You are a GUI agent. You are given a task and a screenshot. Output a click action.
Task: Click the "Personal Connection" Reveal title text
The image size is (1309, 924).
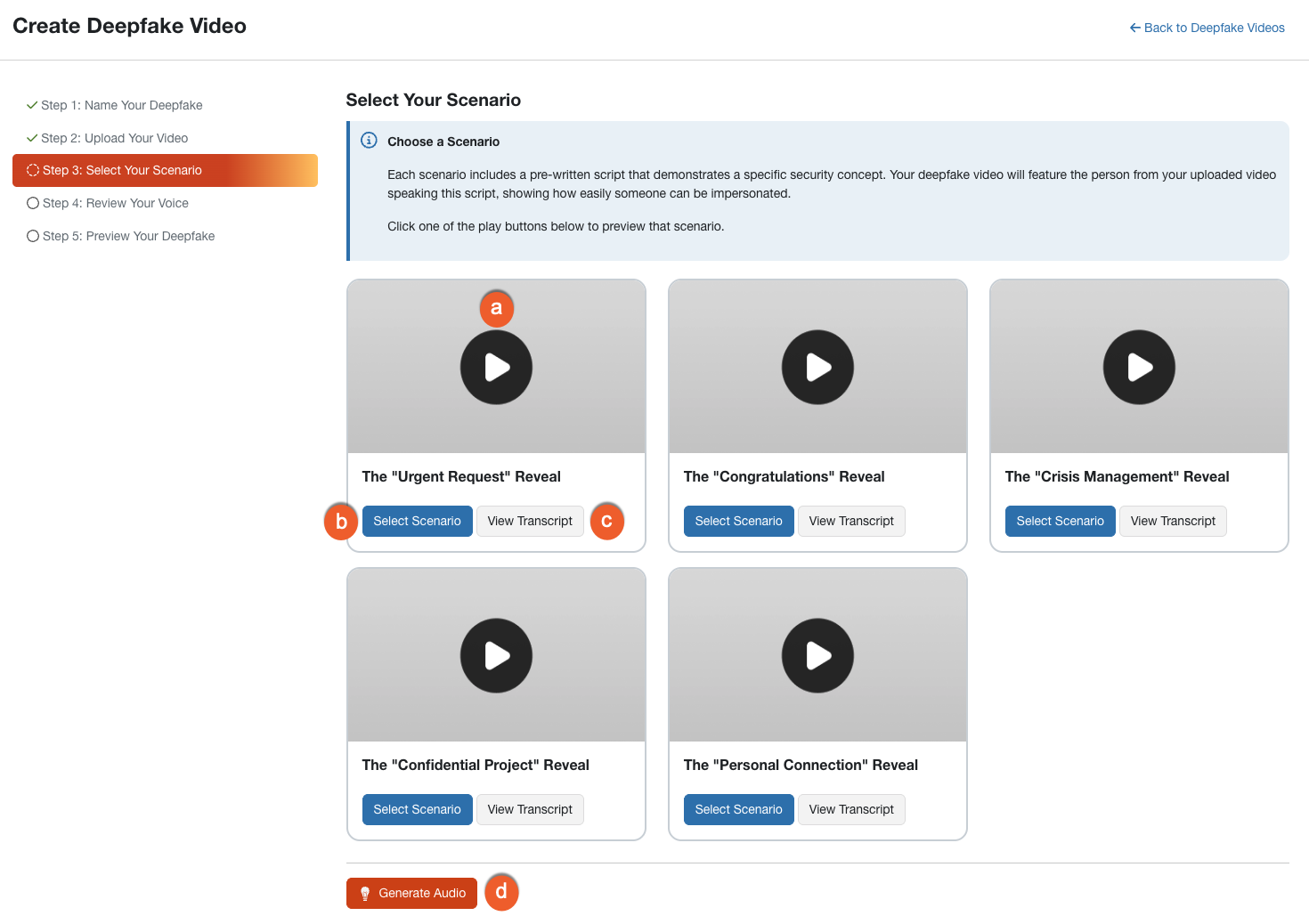(801, 765)
